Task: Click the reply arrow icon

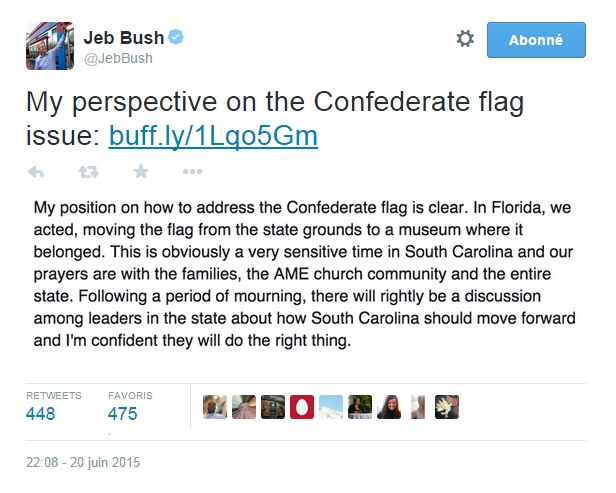Action: tap(36, 172)
